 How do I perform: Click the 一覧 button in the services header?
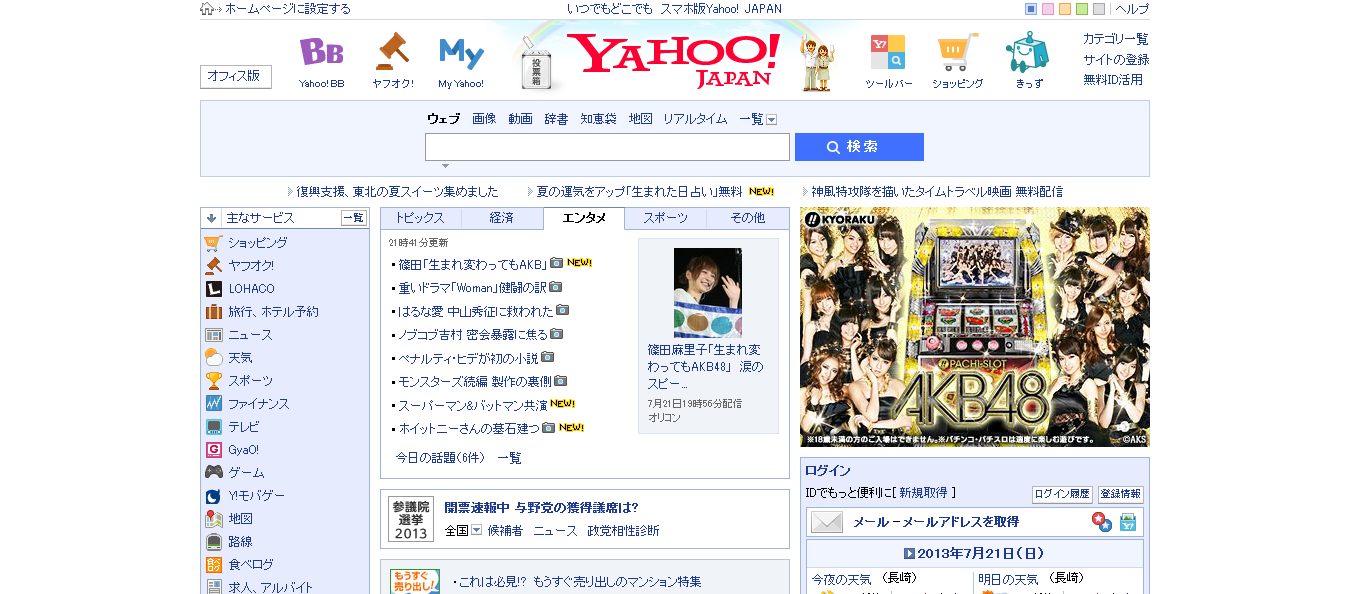[x=354, y=218]
